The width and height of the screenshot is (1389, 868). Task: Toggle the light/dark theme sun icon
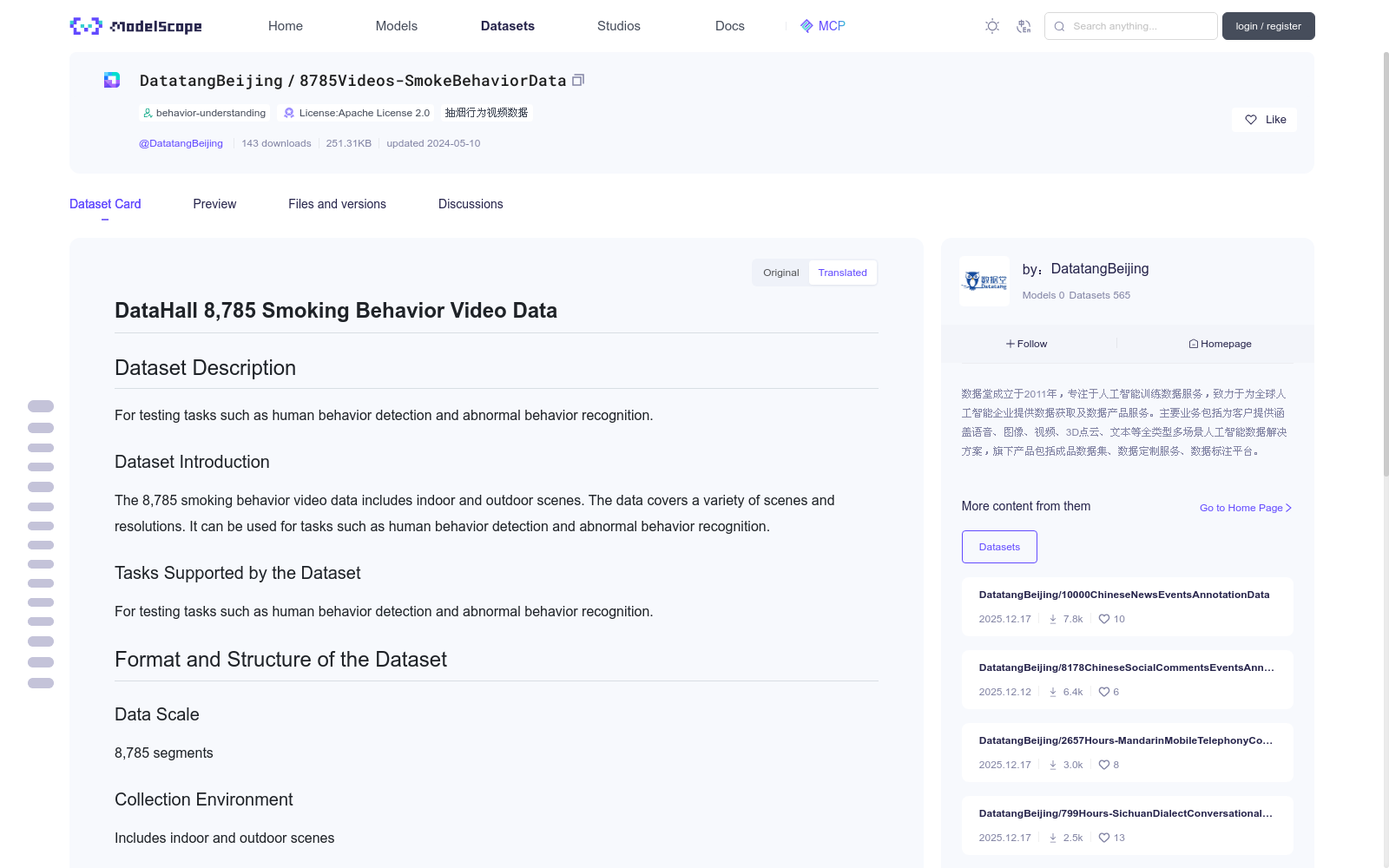992,26
